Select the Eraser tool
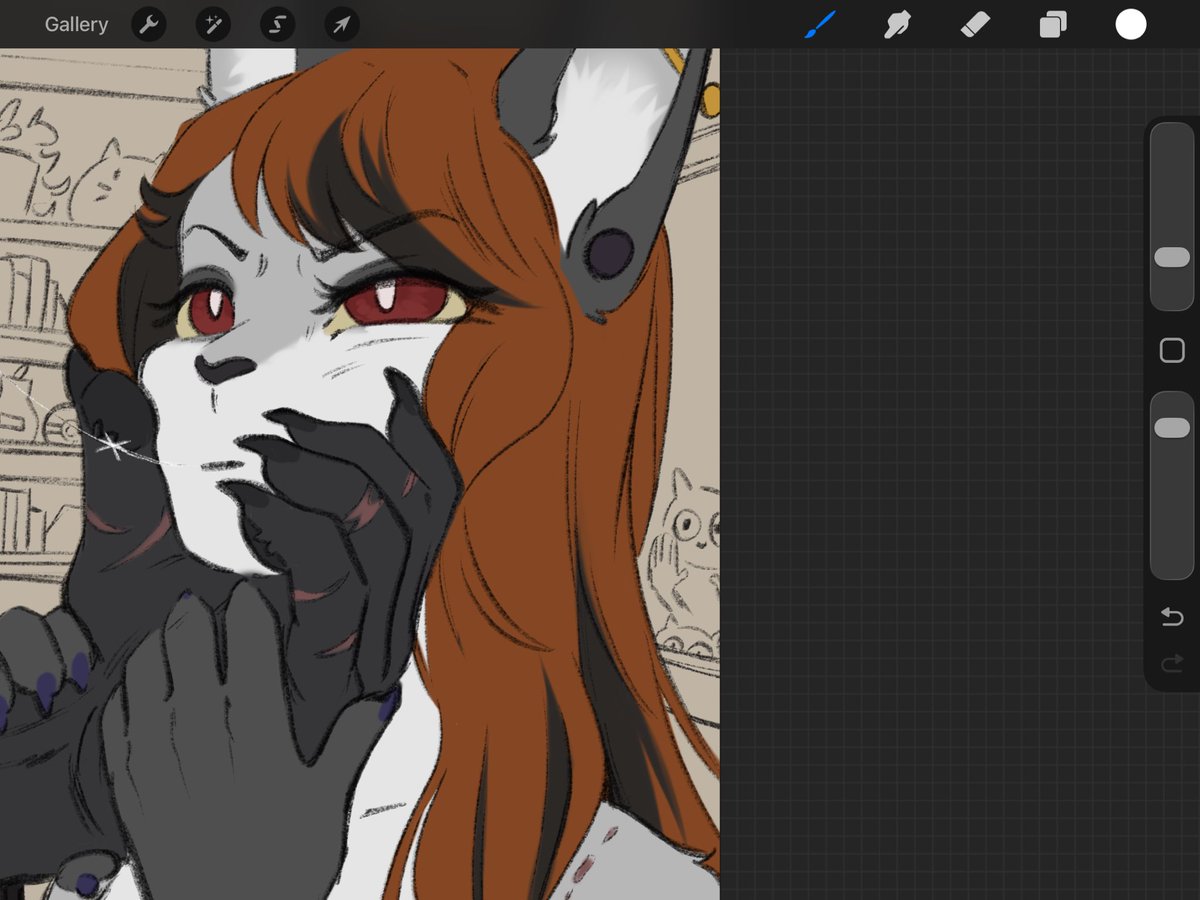1200x900 pixels. click(975, 25)
